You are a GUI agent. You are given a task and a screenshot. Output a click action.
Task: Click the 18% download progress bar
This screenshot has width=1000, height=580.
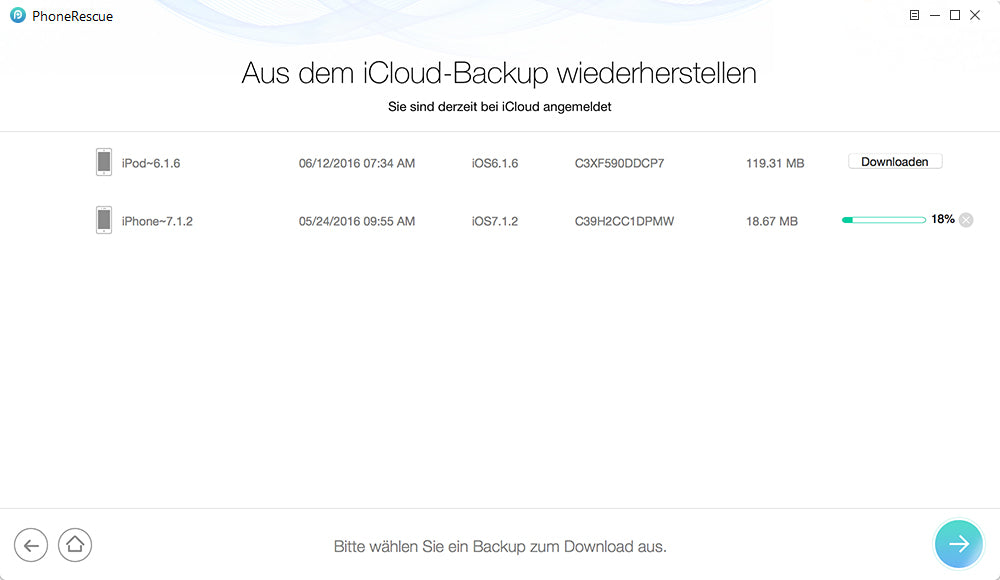pyautogui.click(x=883, y=220)
